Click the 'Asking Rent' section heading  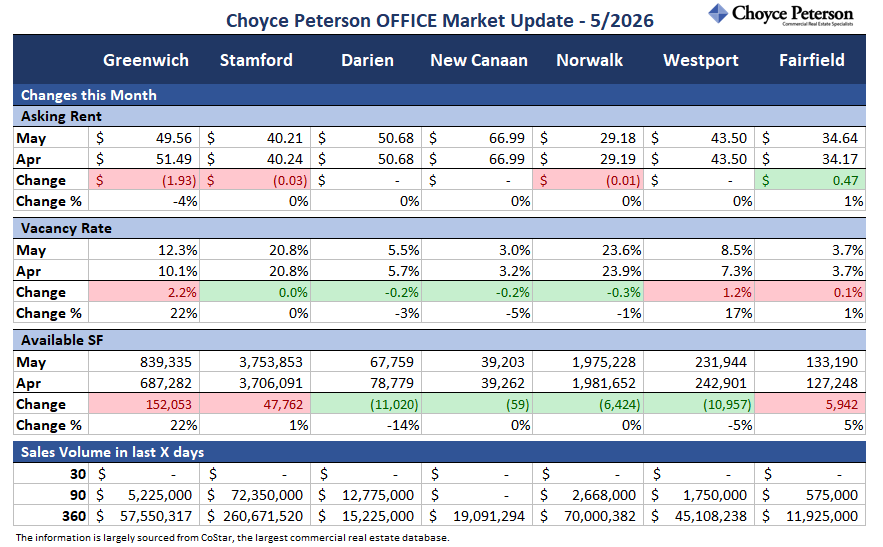[x=439, y=117]
